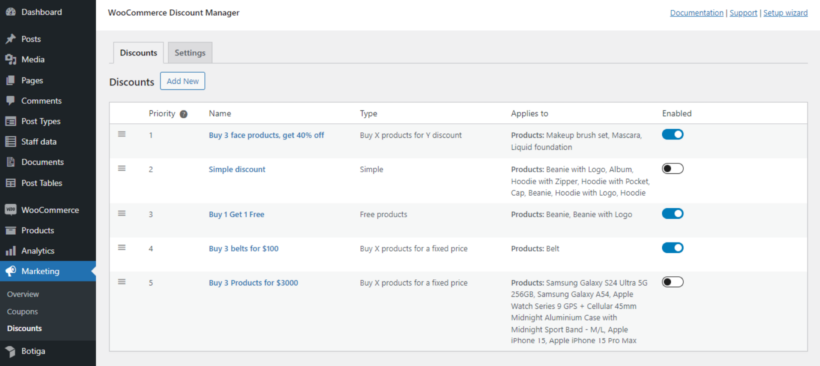Open the Documentation link
Screen dimensions: 820x366
click(697, 13)
